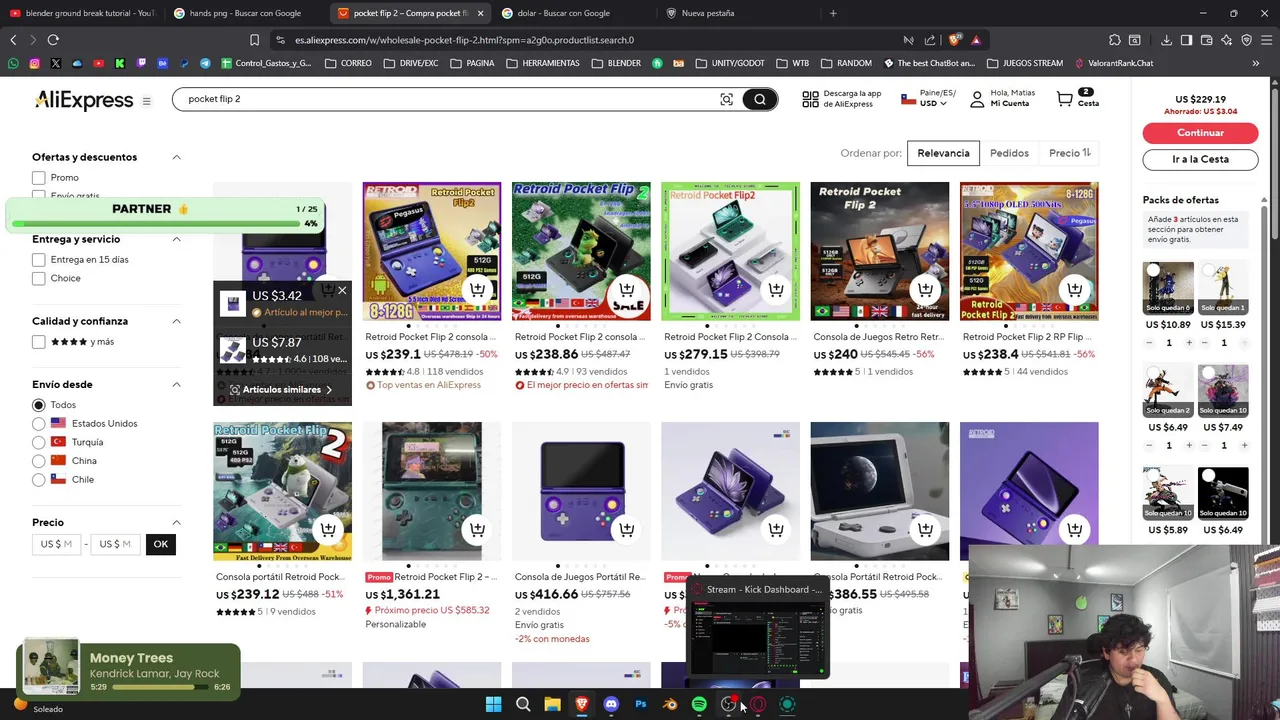
Task: Open Blender from the taskbar
Action: coord(670,704)
